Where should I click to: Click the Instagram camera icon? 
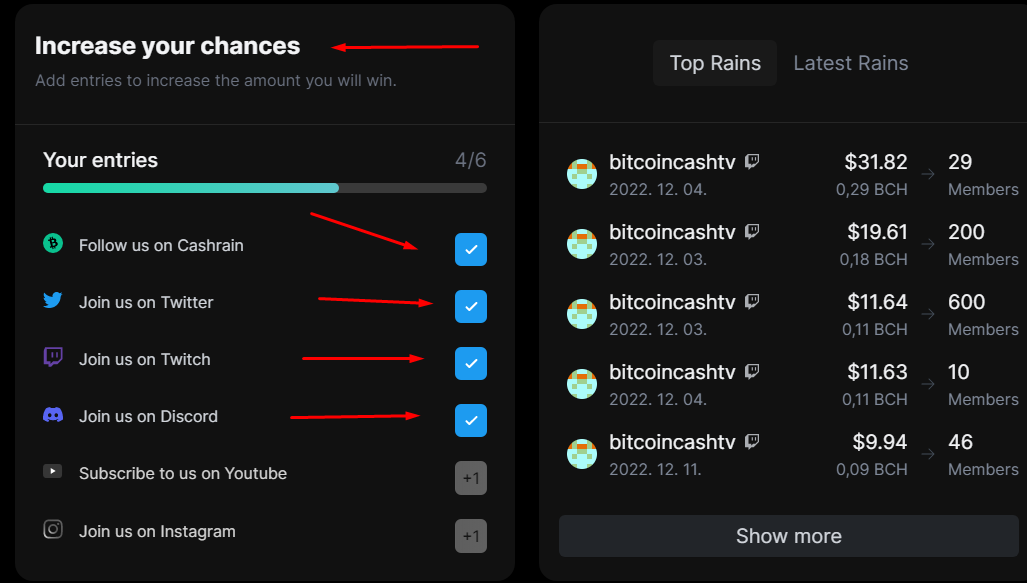click(x=53, y=529)
